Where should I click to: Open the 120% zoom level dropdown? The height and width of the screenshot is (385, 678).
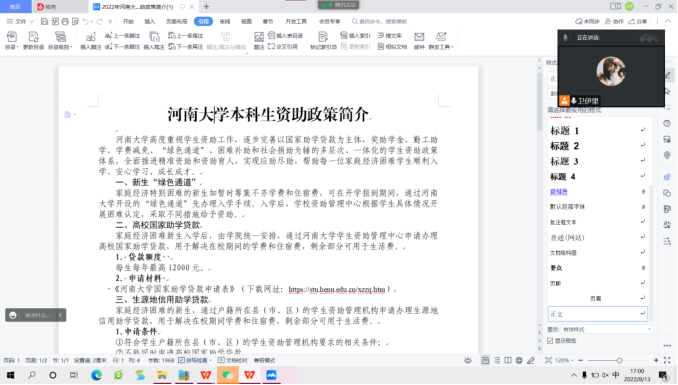click(564, 360)
